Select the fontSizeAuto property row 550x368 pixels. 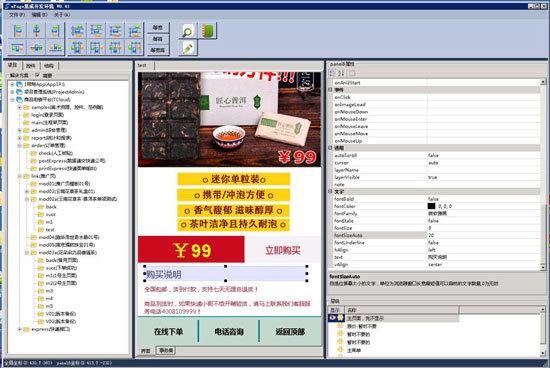[436, 235]
